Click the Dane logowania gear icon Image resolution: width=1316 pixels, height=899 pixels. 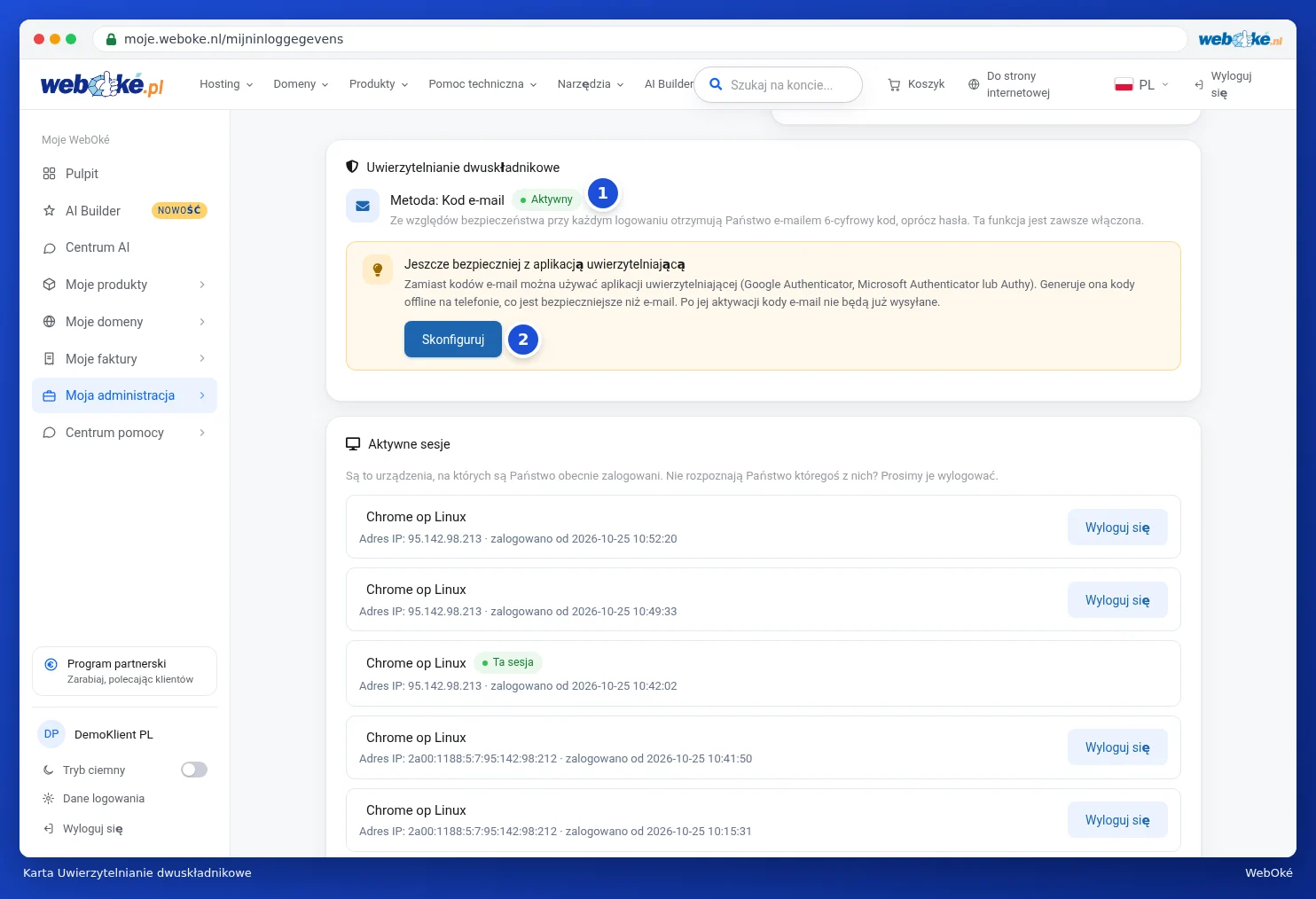click(x=48, y=799)
